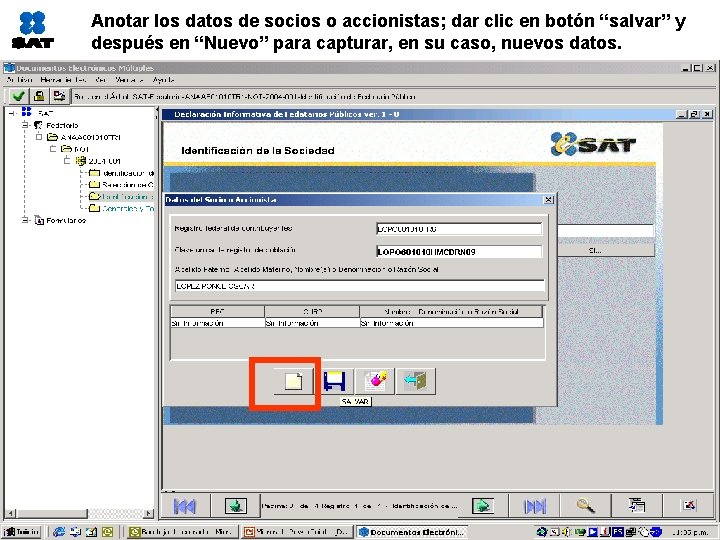The width and height of the screenshot is (720, 540).
Task: Open the Archivo menu
Action: pos(19,80)
